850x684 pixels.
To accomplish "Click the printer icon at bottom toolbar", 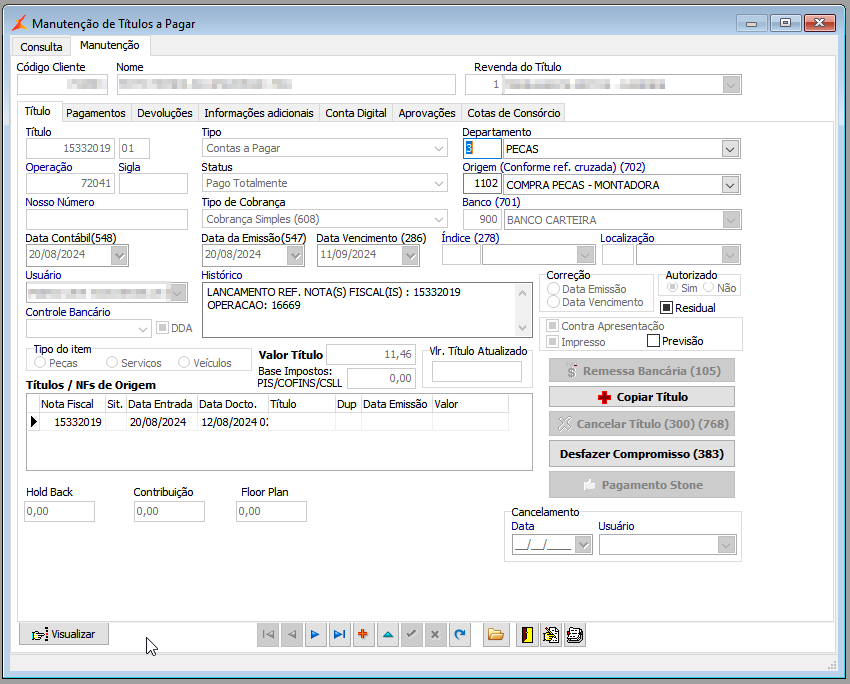I will point(575,634).
